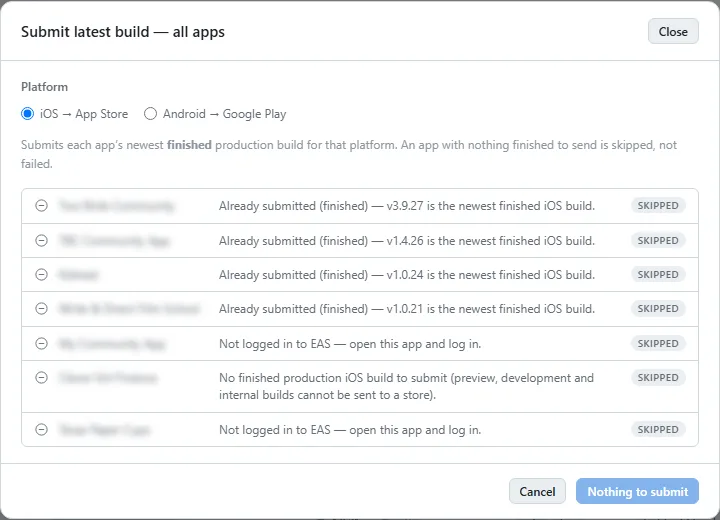Image resolution: width=720 pixels, height=520 pixels.
Task: Click 'No finished production iOS build to submit' message
Action: pyautogui.click(x=406, y=386)
